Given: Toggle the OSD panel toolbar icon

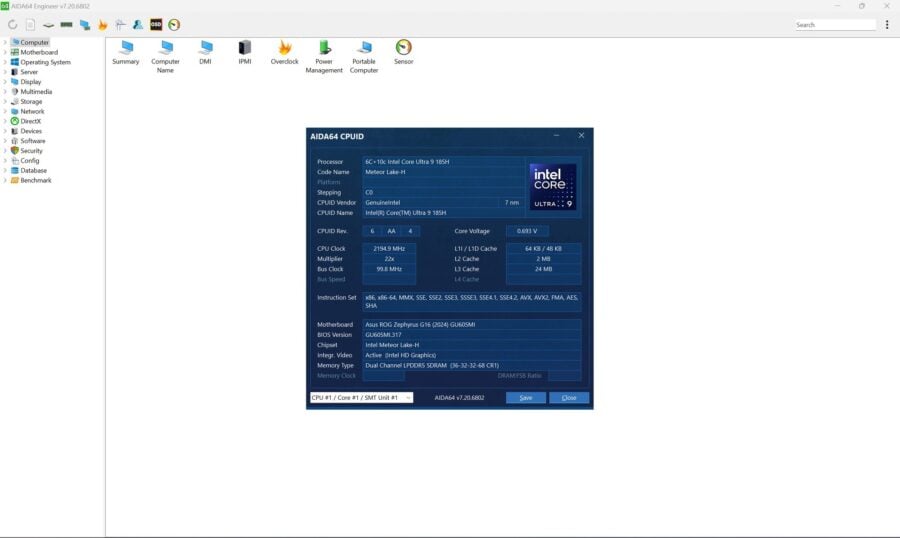Looking at the screenshot, I should (156, 25).
